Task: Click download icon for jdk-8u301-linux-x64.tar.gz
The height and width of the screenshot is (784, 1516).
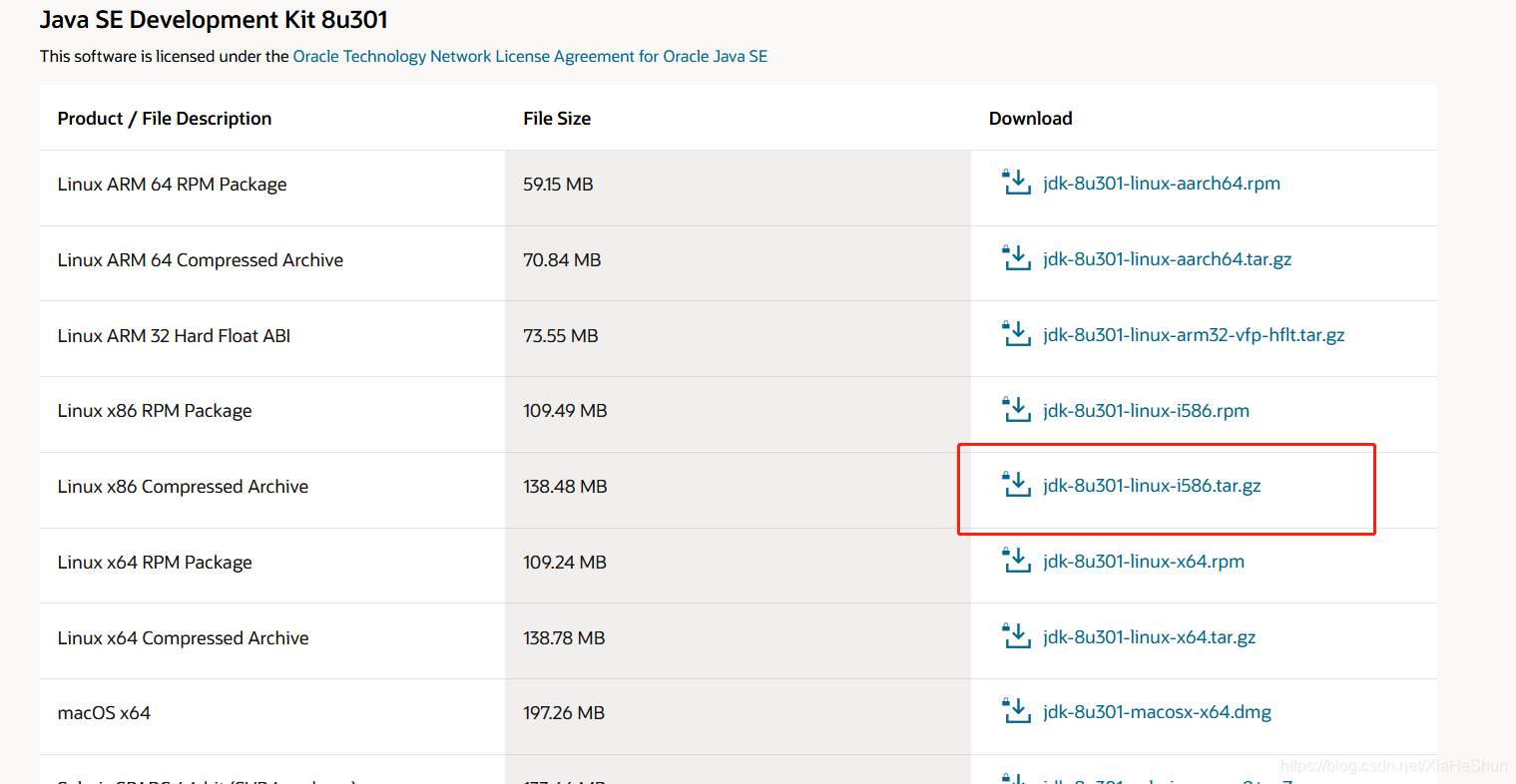Action: pyautogui.click(x=1016, y=636)
